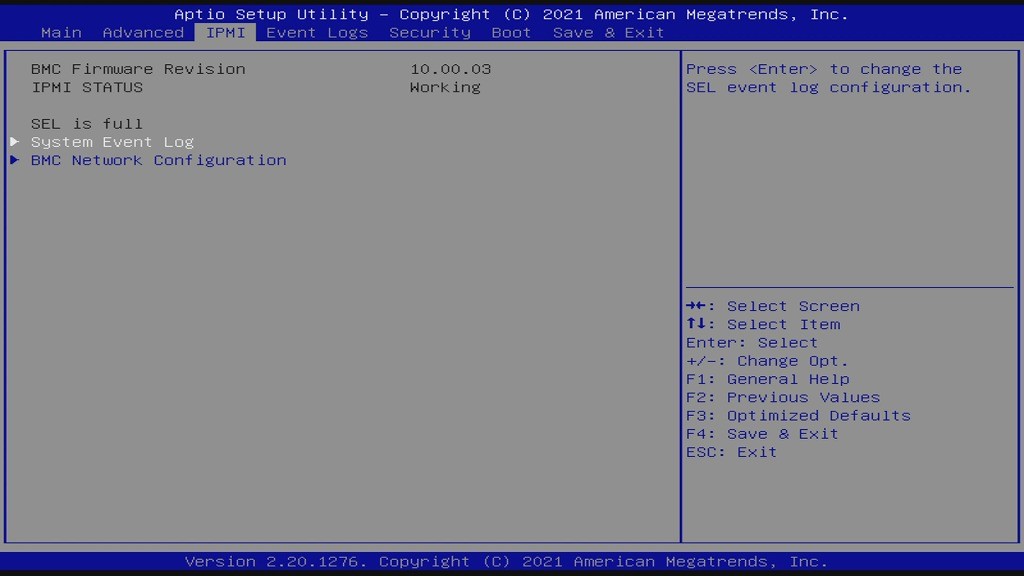Click the F4: Save & Exit hint
This screenshot has width=1024, height=576.
762,434
